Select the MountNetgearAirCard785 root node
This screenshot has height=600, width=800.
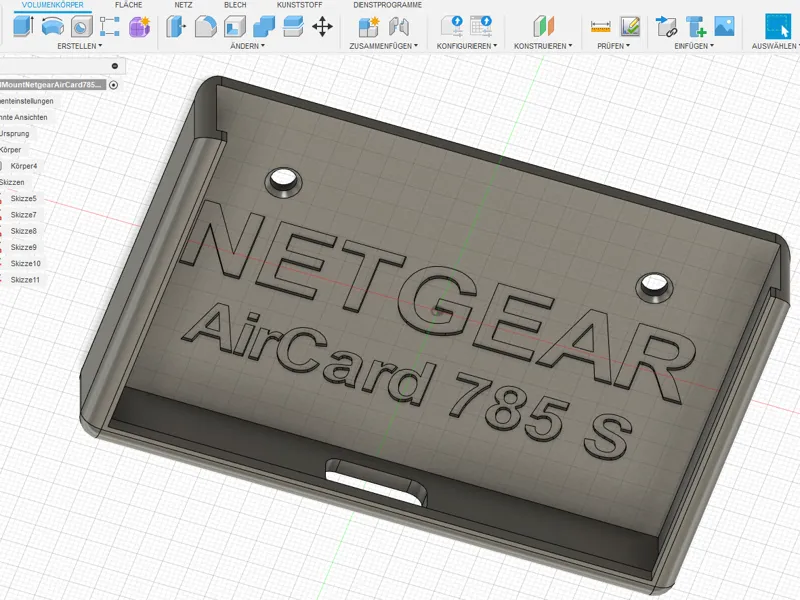pyautogui.click(x=53, y=85)
